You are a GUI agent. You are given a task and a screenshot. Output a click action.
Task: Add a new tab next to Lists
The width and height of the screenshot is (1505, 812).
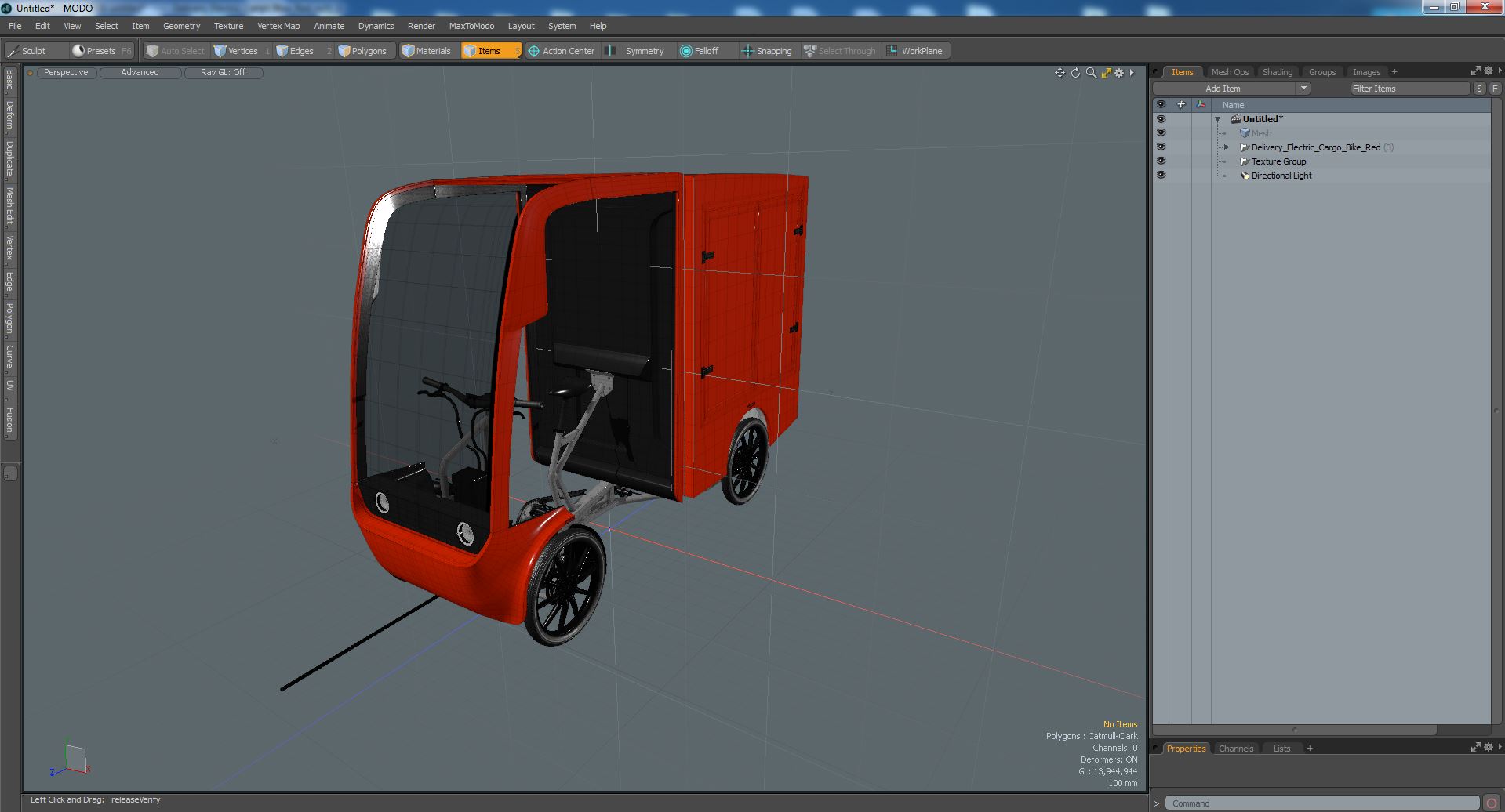click(1310, 749)
